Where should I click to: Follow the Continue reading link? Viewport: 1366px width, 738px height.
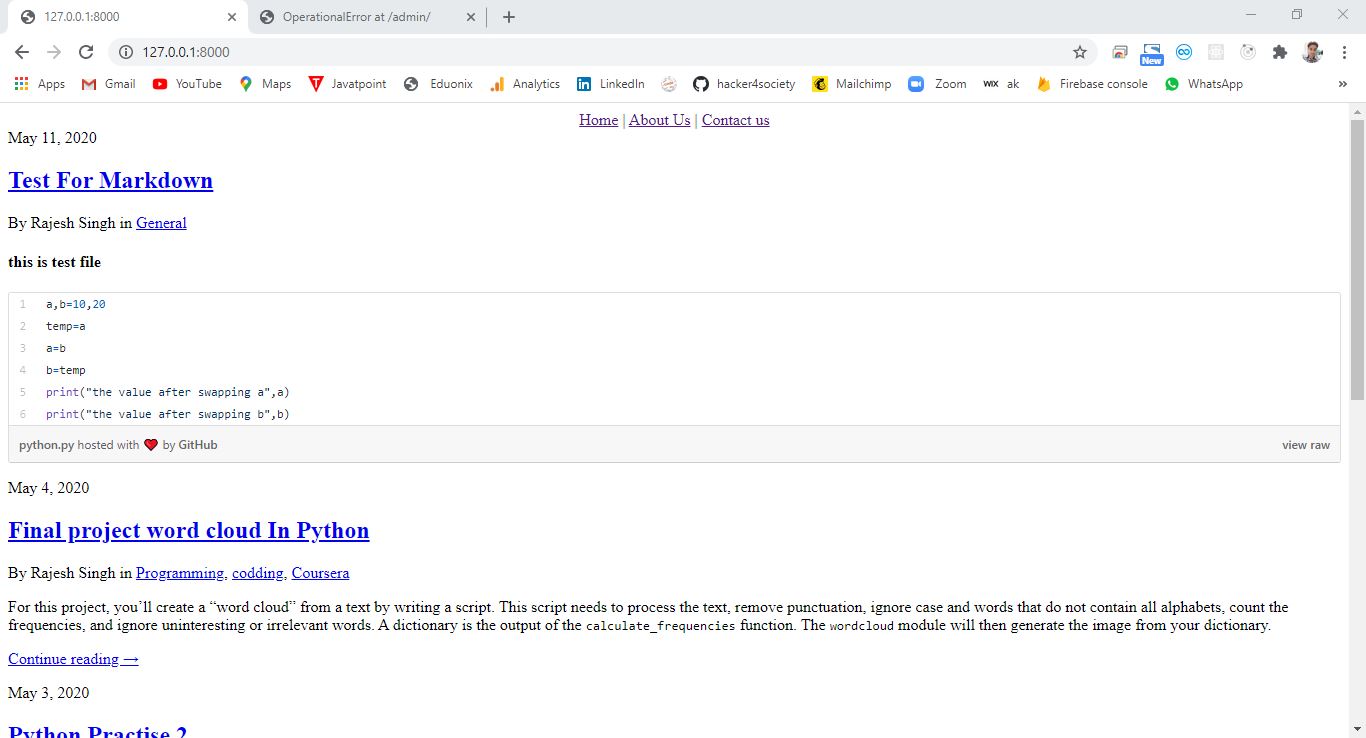[x=73, y=659]
